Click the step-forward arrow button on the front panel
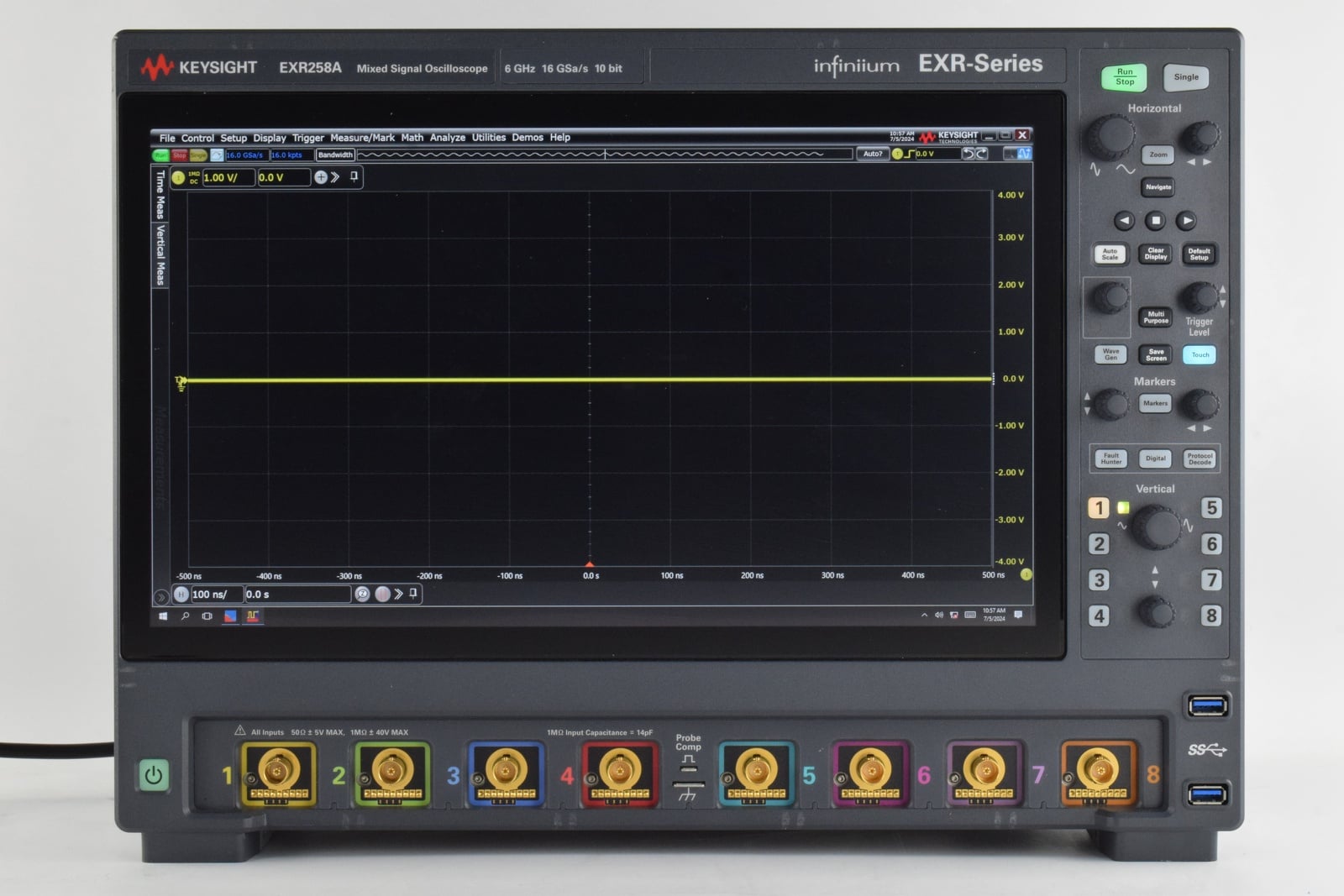Screen dimensions: 1344x896 [1185, 221]
